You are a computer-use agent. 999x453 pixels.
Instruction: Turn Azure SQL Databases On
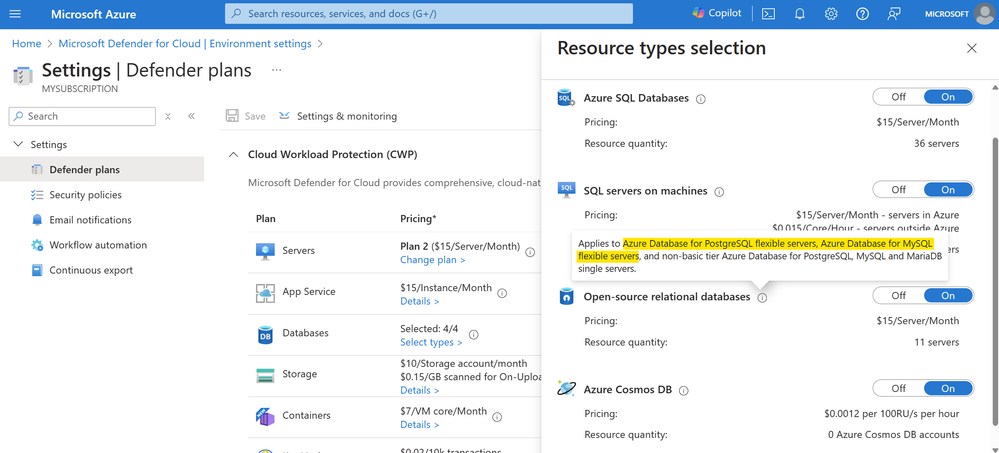coord(948,97)
